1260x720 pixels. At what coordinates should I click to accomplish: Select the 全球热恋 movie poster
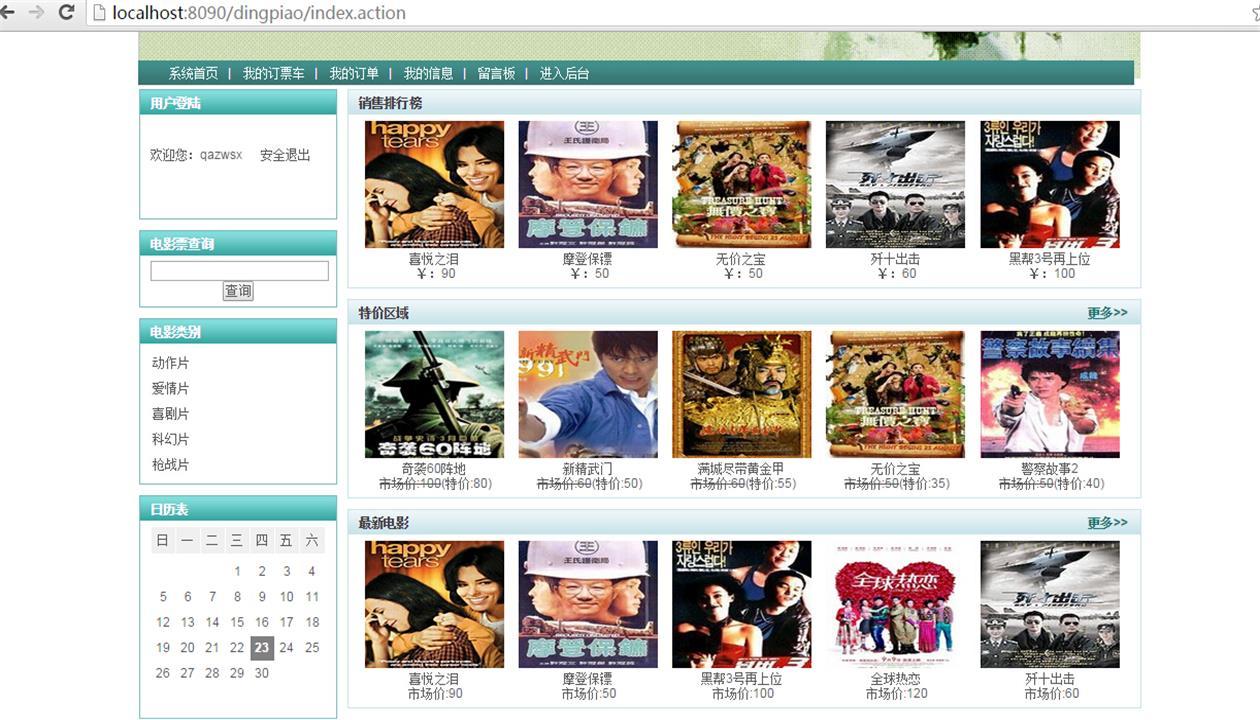tap(895, 604)
